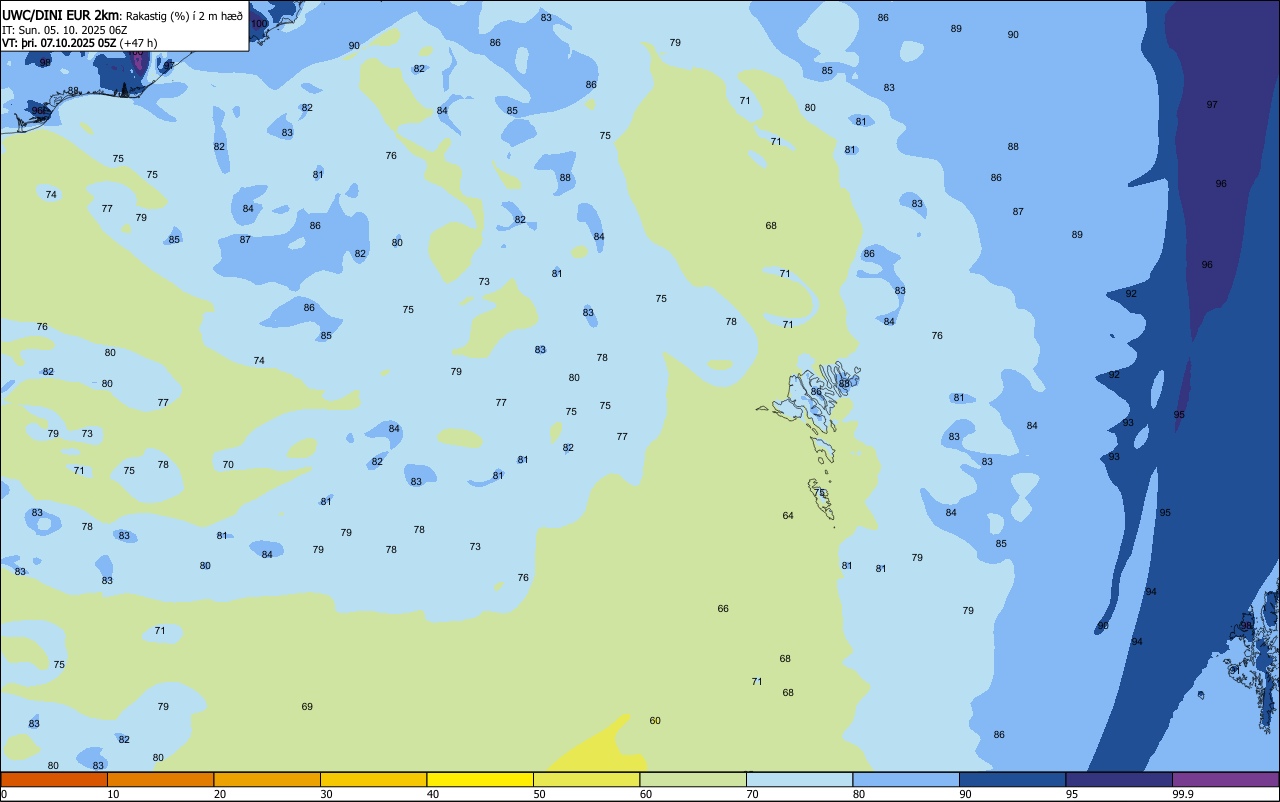Click the light green 60–70 legend swatch
Screen dimensions: 1280x802
click(693, 779)
